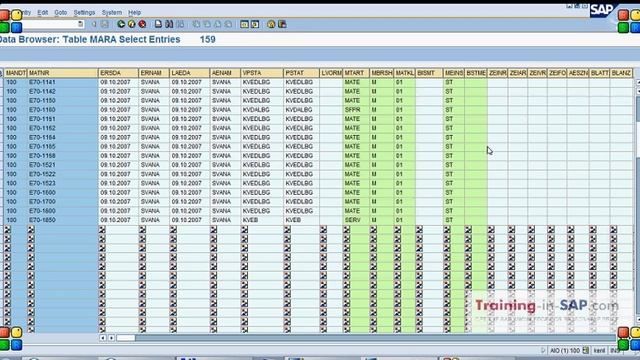
Task: Select the LAEDA column header
Action: [x=189, y=73]
